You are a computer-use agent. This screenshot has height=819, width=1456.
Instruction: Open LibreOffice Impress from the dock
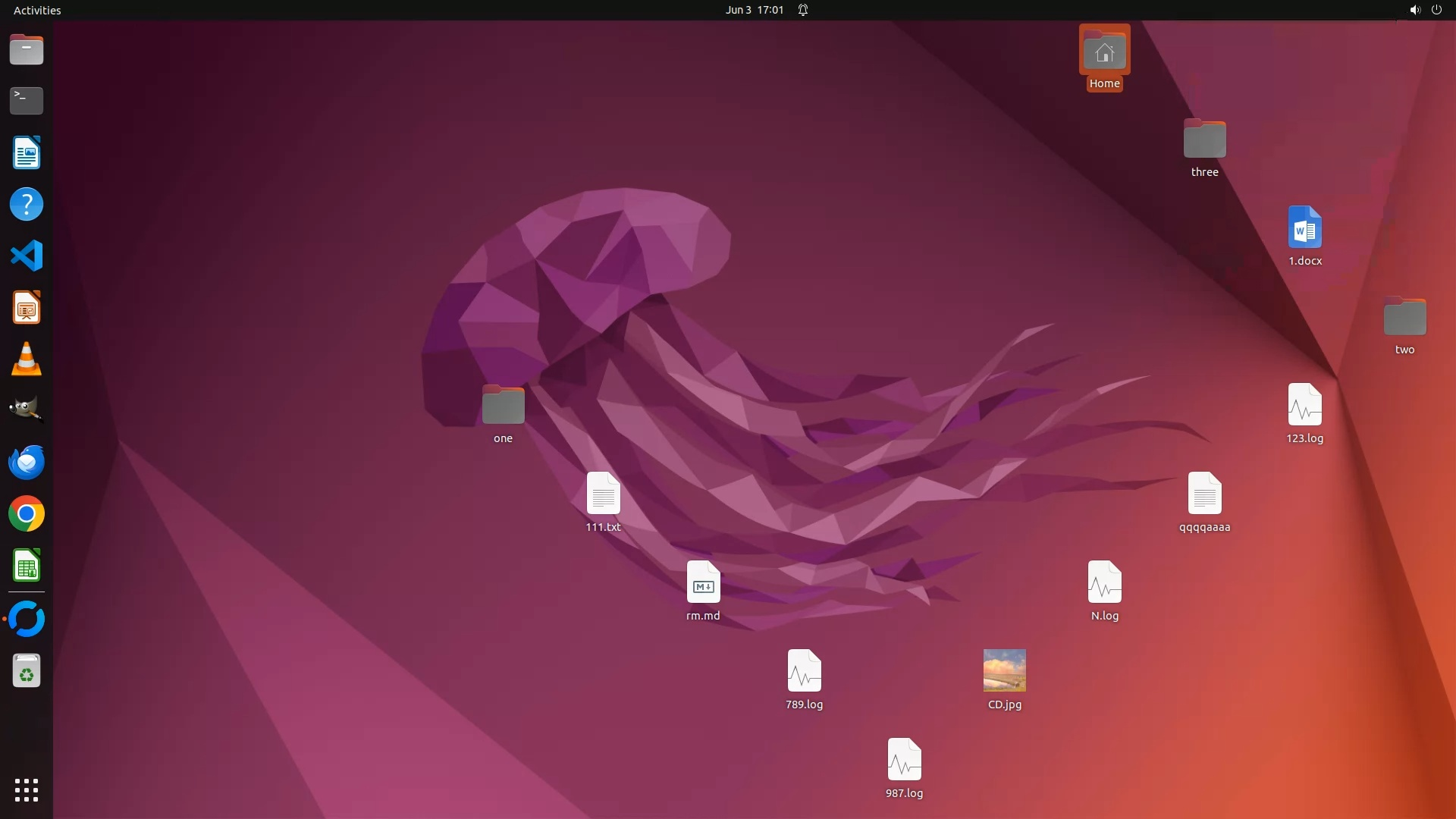pyautogui.click(x=27, y=308)
